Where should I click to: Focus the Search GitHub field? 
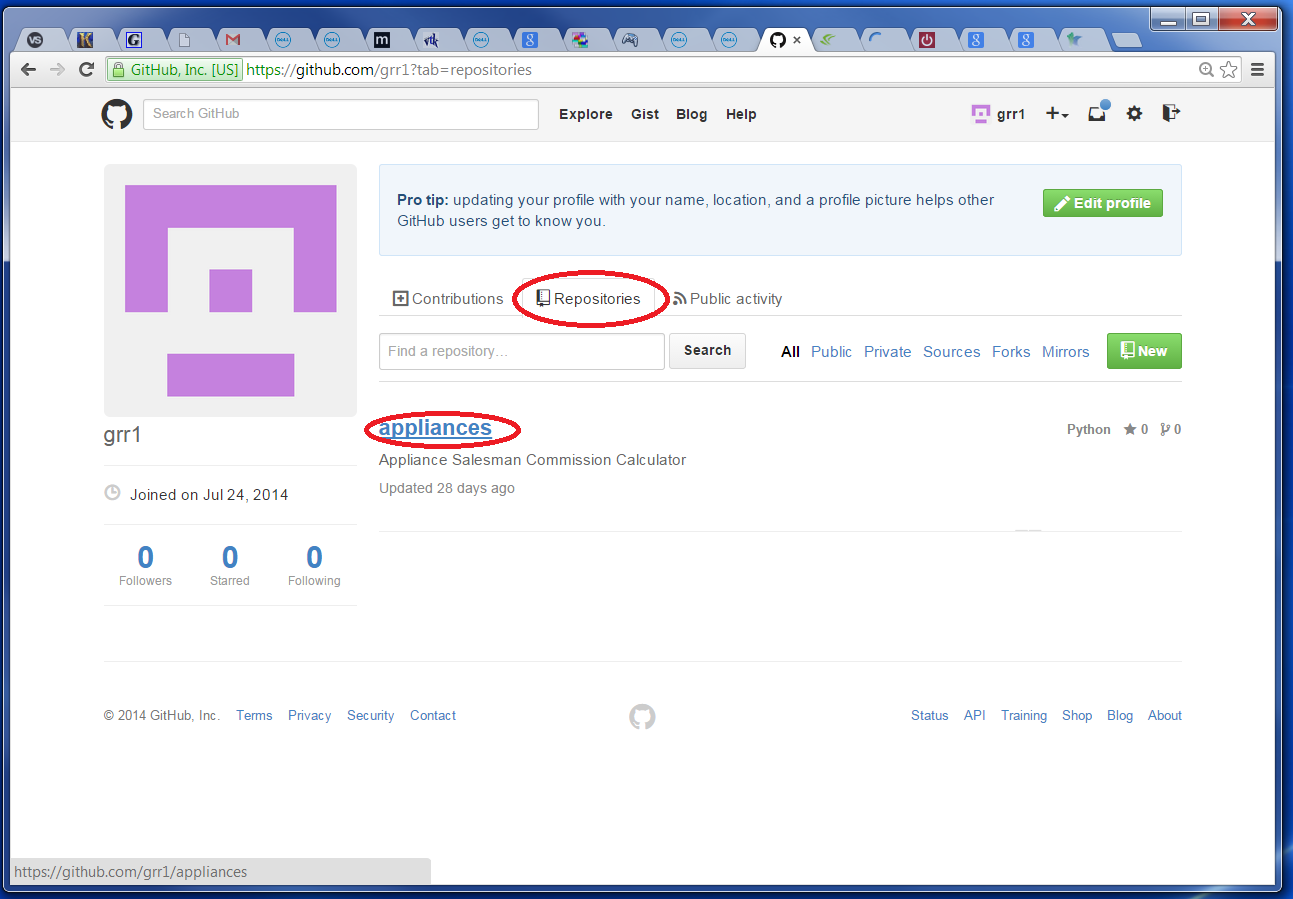coord(341,114)
